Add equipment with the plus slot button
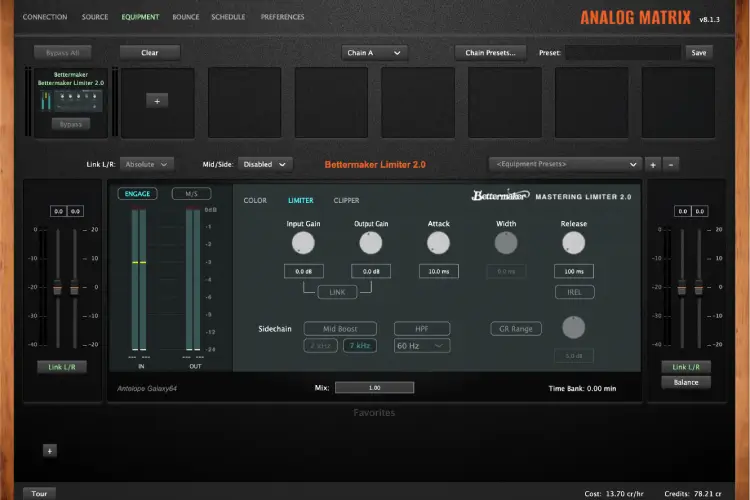 click(157, 100)
